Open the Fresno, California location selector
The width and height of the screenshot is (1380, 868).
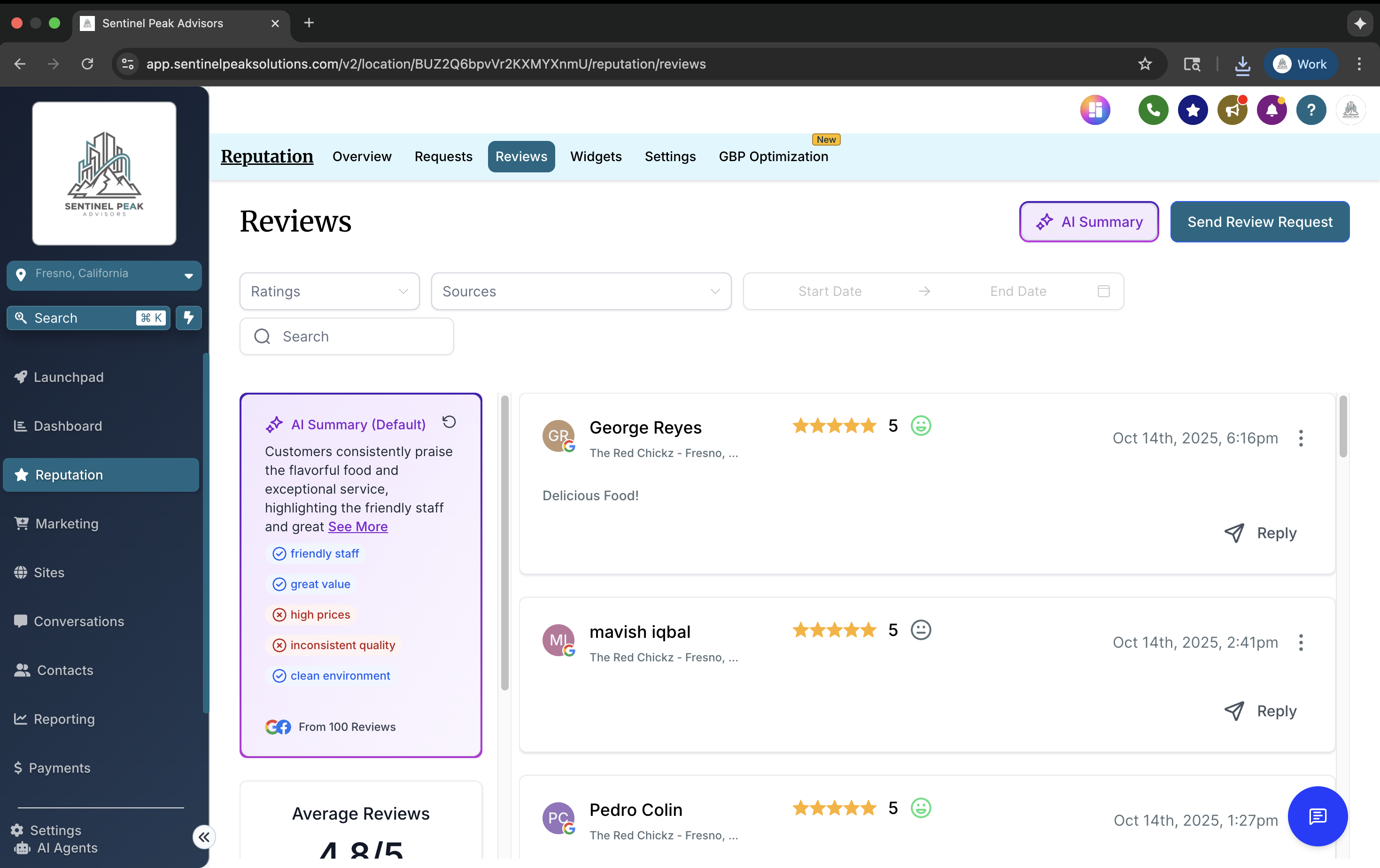(104, 274)
